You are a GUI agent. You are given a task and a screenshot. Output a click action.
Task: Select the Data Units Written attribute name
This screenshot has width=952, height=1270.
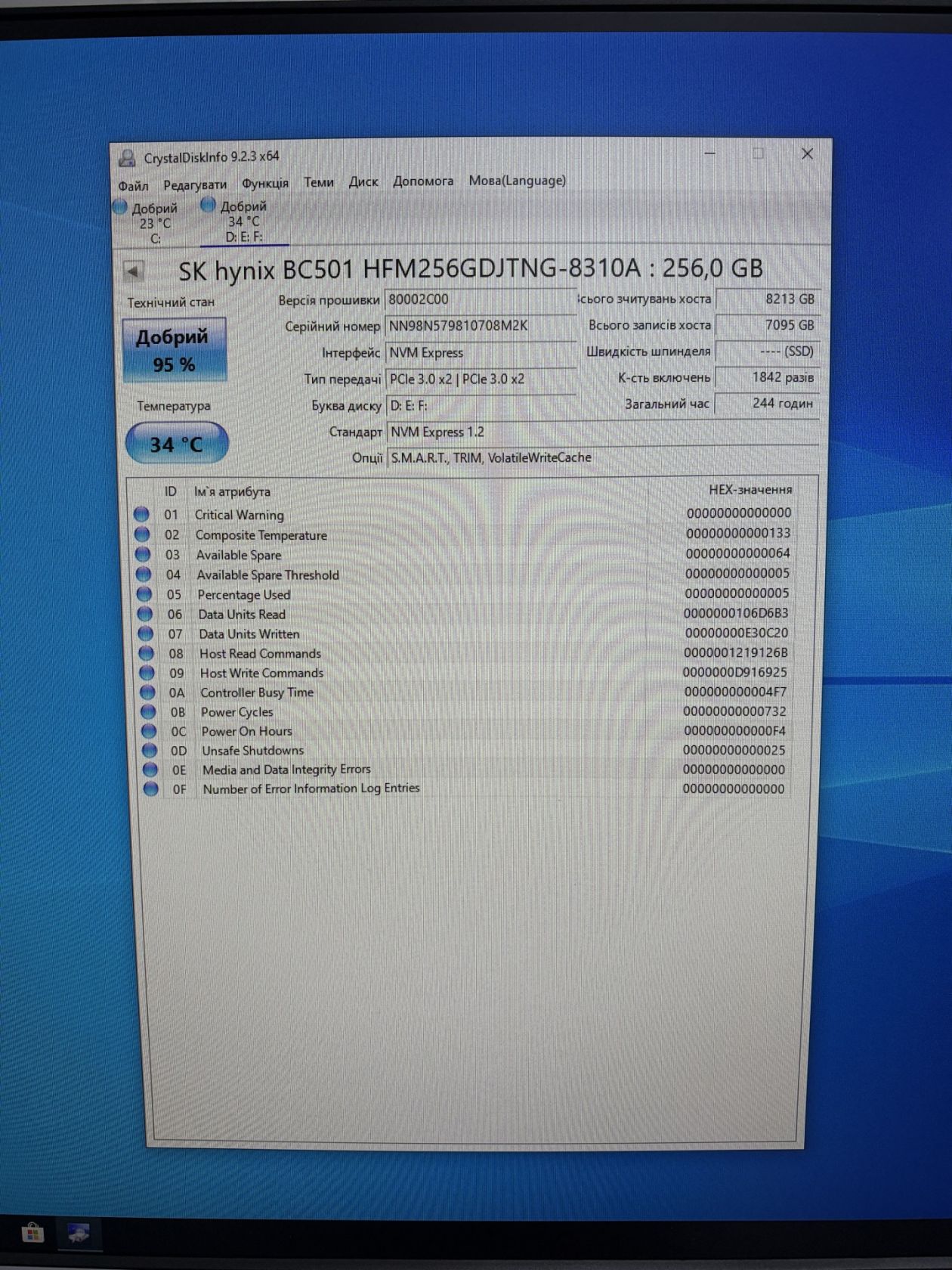(249, 634)
